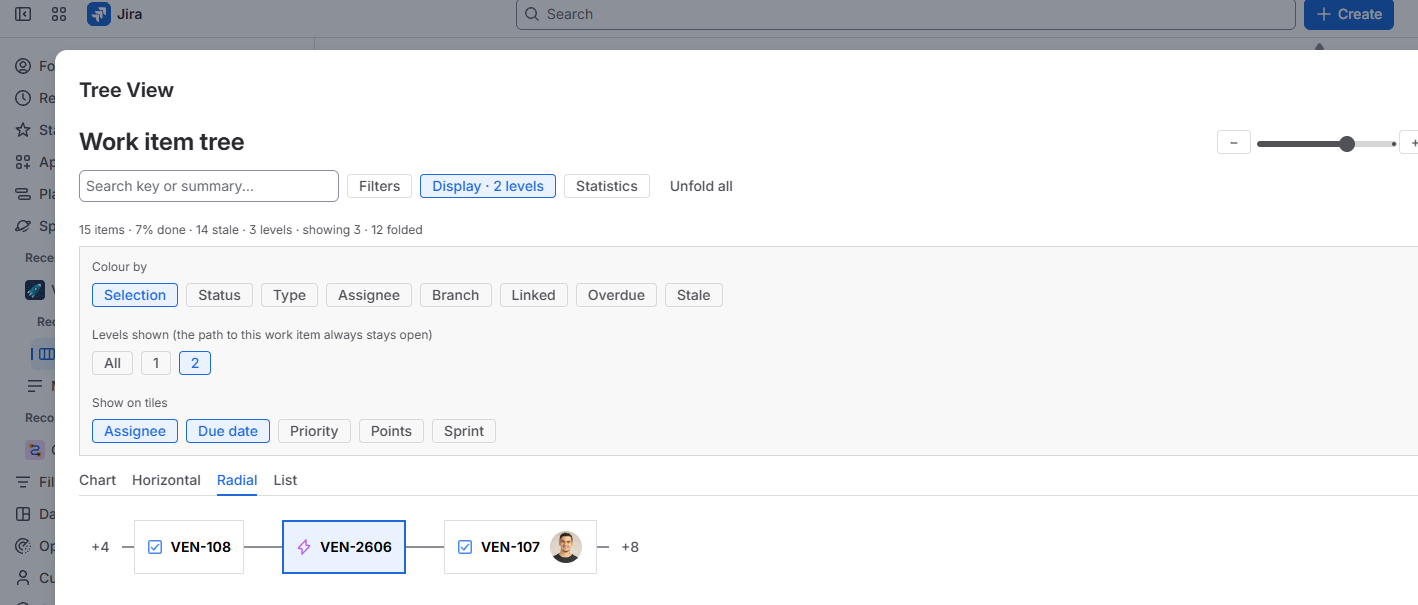Click the zoom out minus button

tap(1234, 143)
